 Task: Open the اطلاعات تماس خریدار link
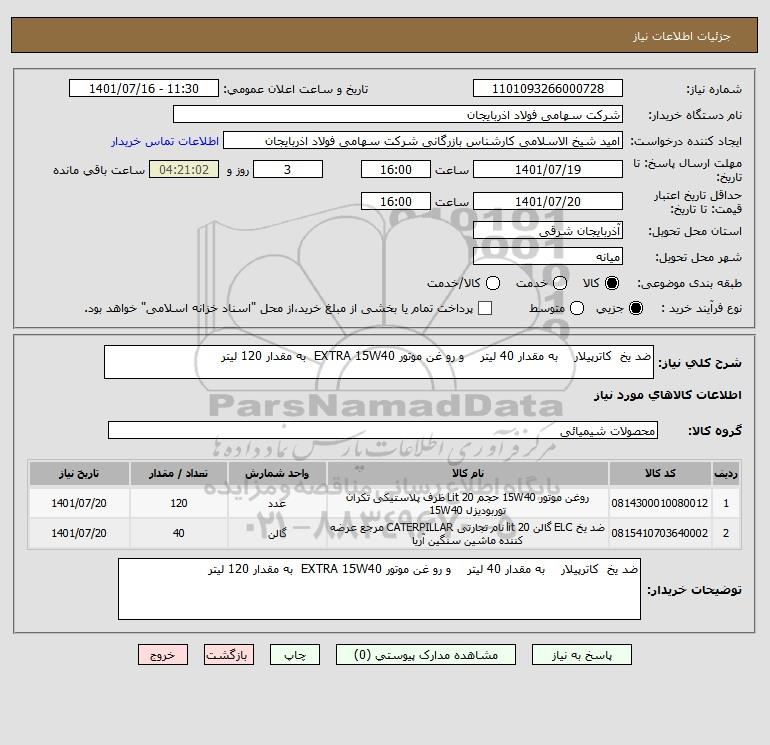165,141
